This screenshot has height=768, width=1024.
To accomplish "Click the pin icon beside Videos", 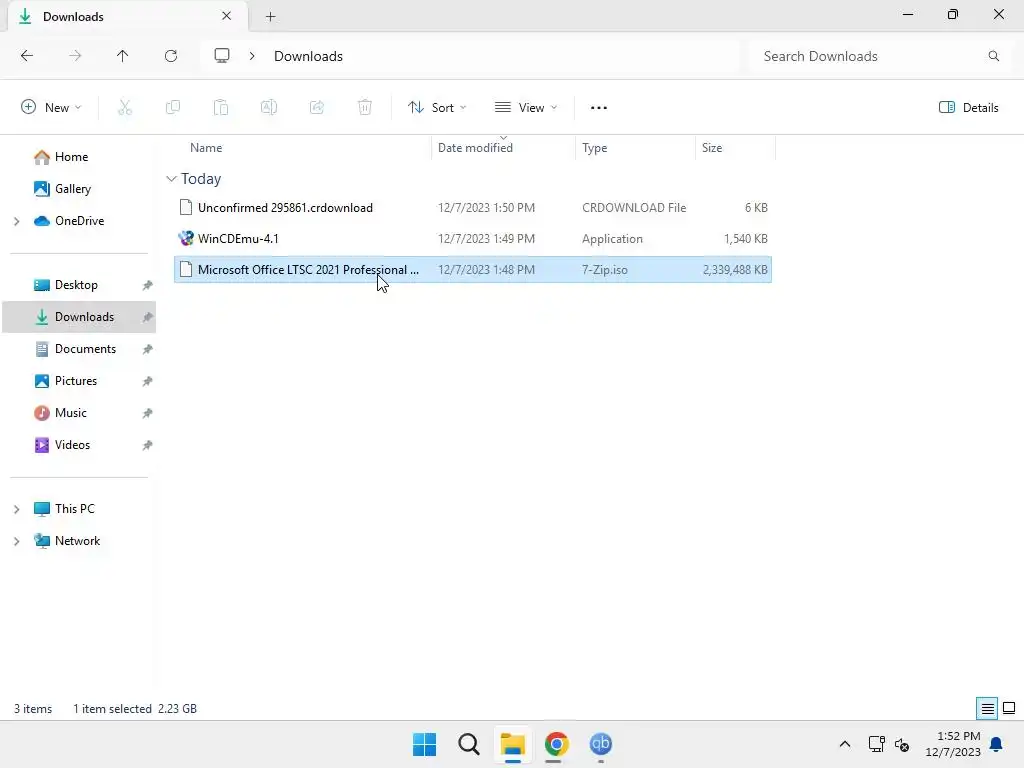I will pos(148,445).
